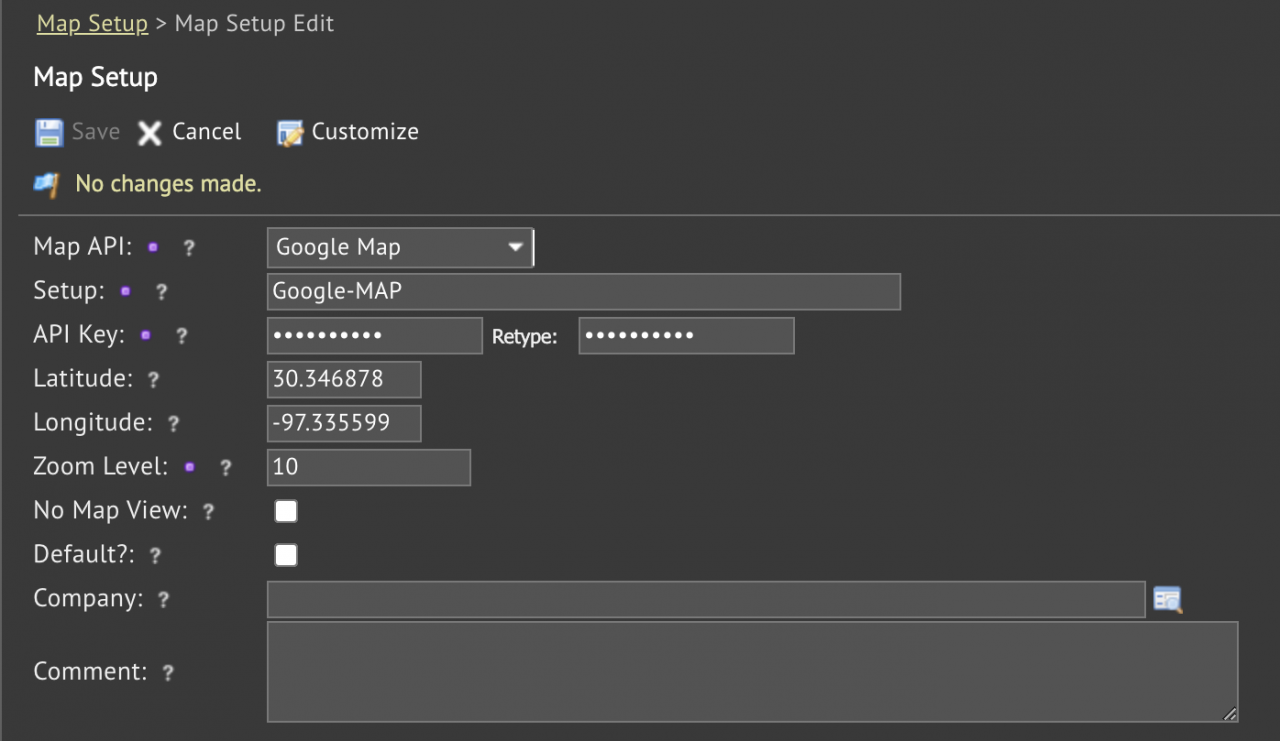Focus the Retype API key field
1280x741 pixels.
pos(686,335)
